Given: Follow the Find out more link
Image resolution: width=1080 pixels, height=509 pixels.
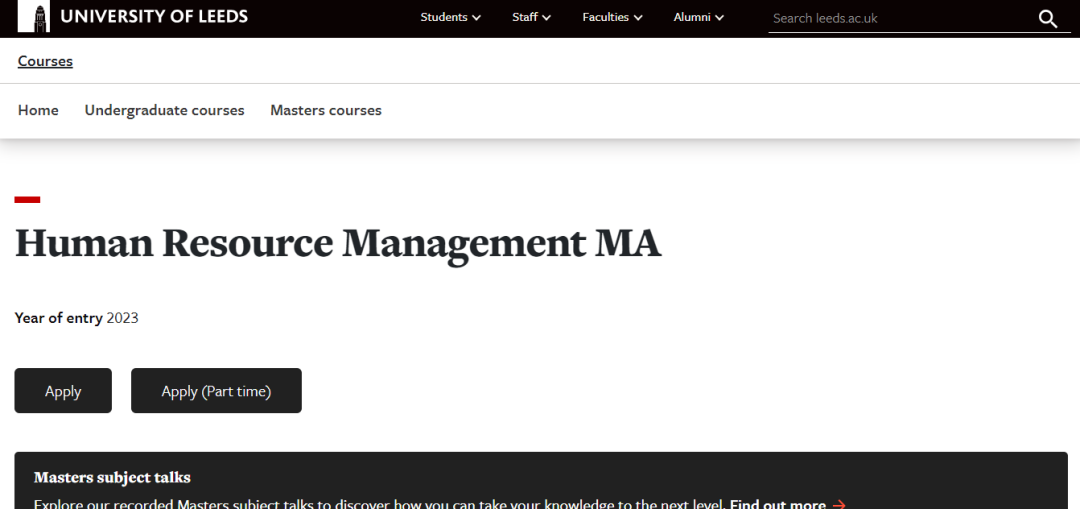Looking at the screenshot, I should [777, 504].
